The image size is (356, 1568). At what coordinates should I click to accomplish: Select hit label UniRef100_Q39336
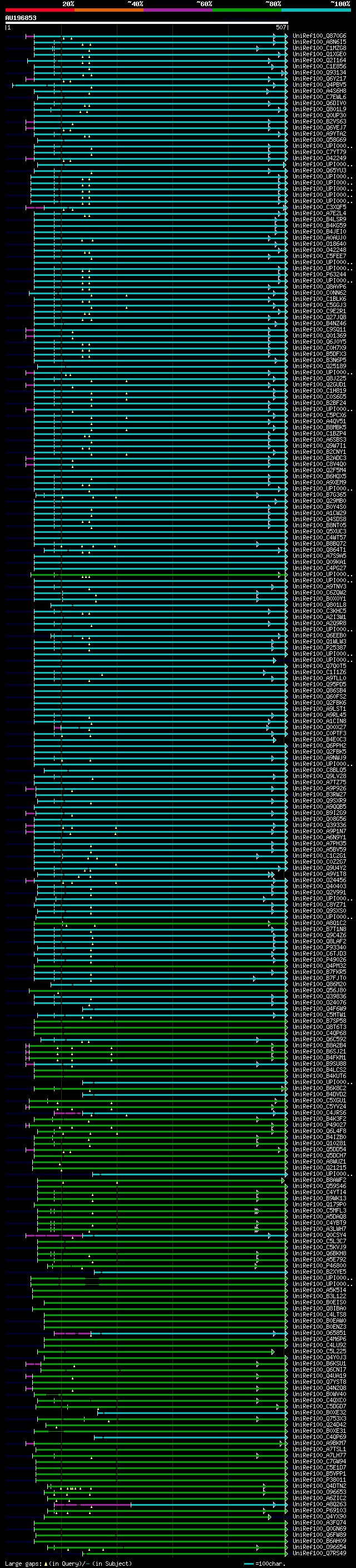click(319, 825)
